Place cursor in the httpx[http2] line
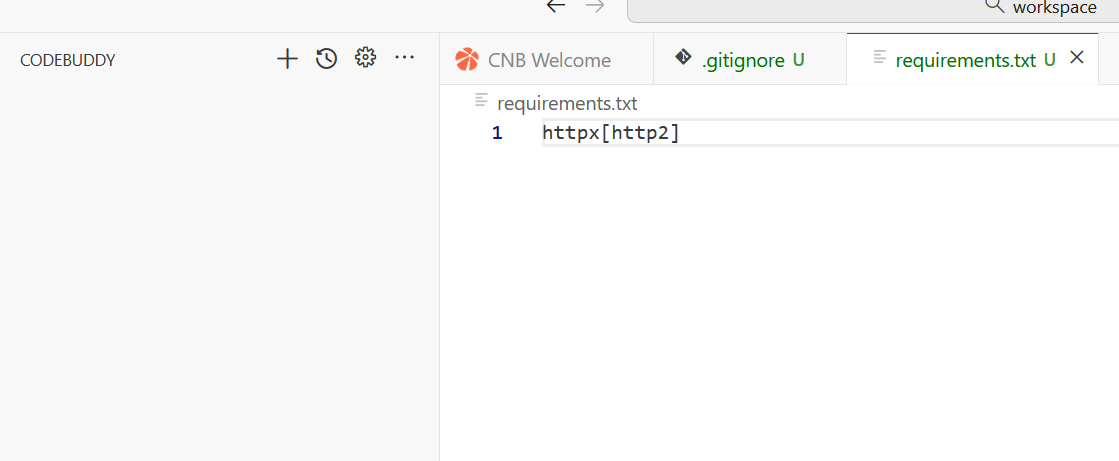The width and height of the screenshot is (1119, 461). coord(611,133)
